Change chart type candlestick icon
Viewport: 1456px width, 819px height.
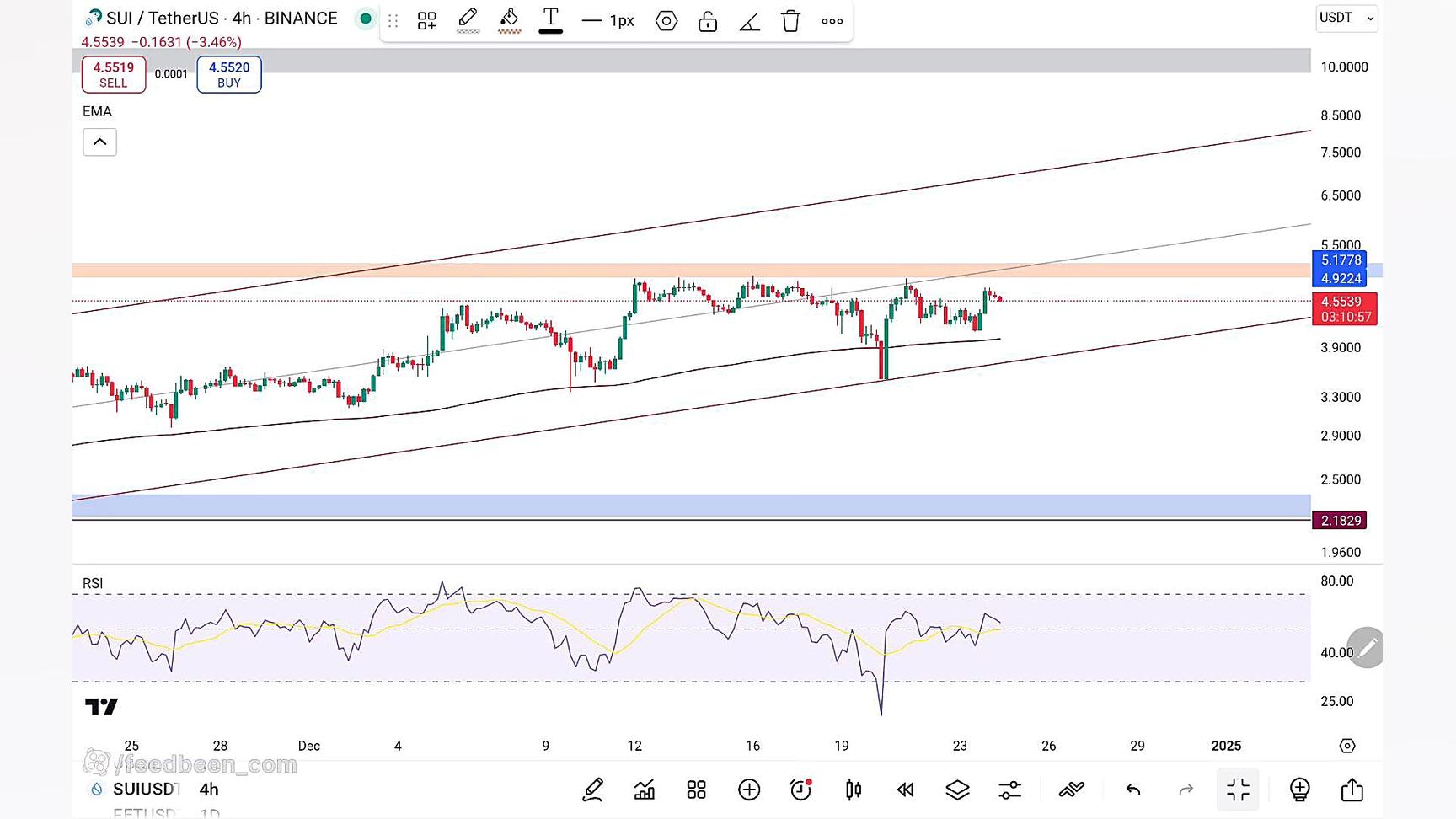click(854, 790)
